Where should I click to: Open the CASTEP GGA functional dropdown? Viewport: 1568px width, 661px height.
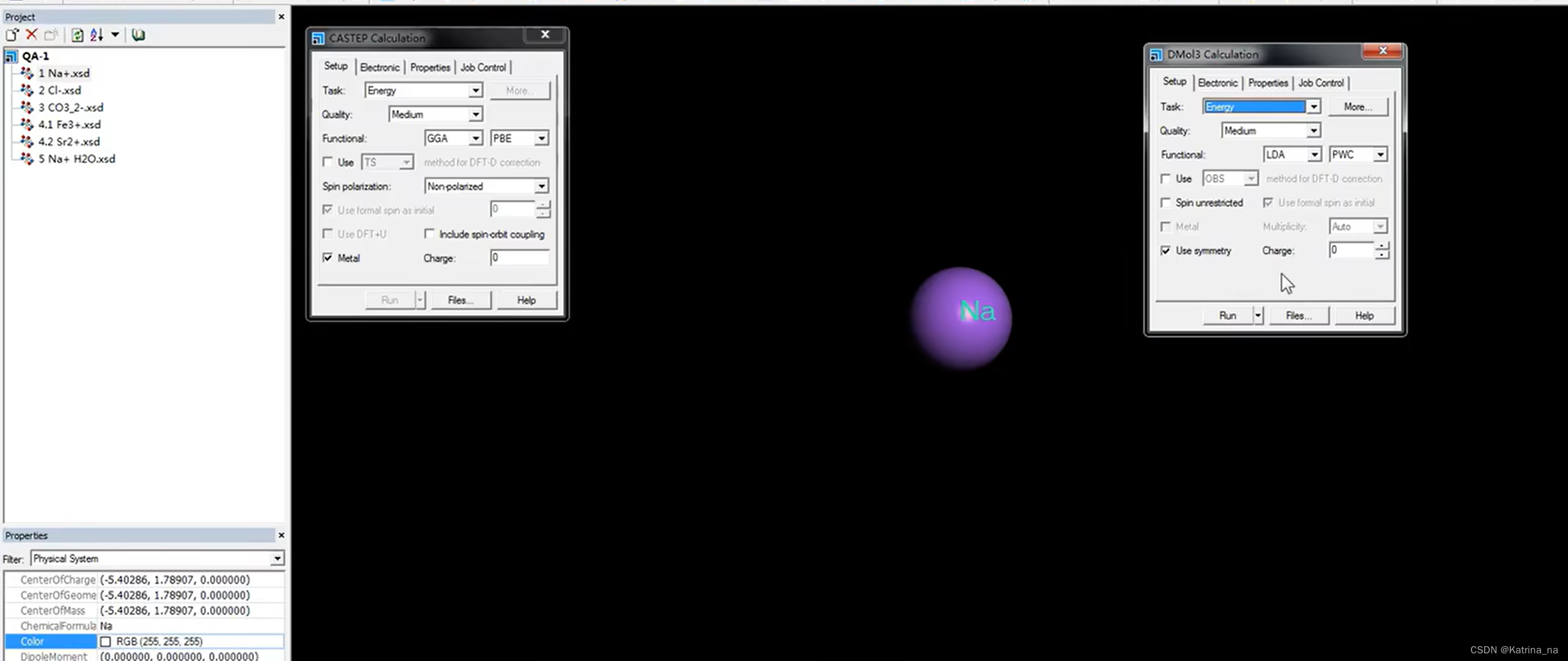click(x=475, y=139)
